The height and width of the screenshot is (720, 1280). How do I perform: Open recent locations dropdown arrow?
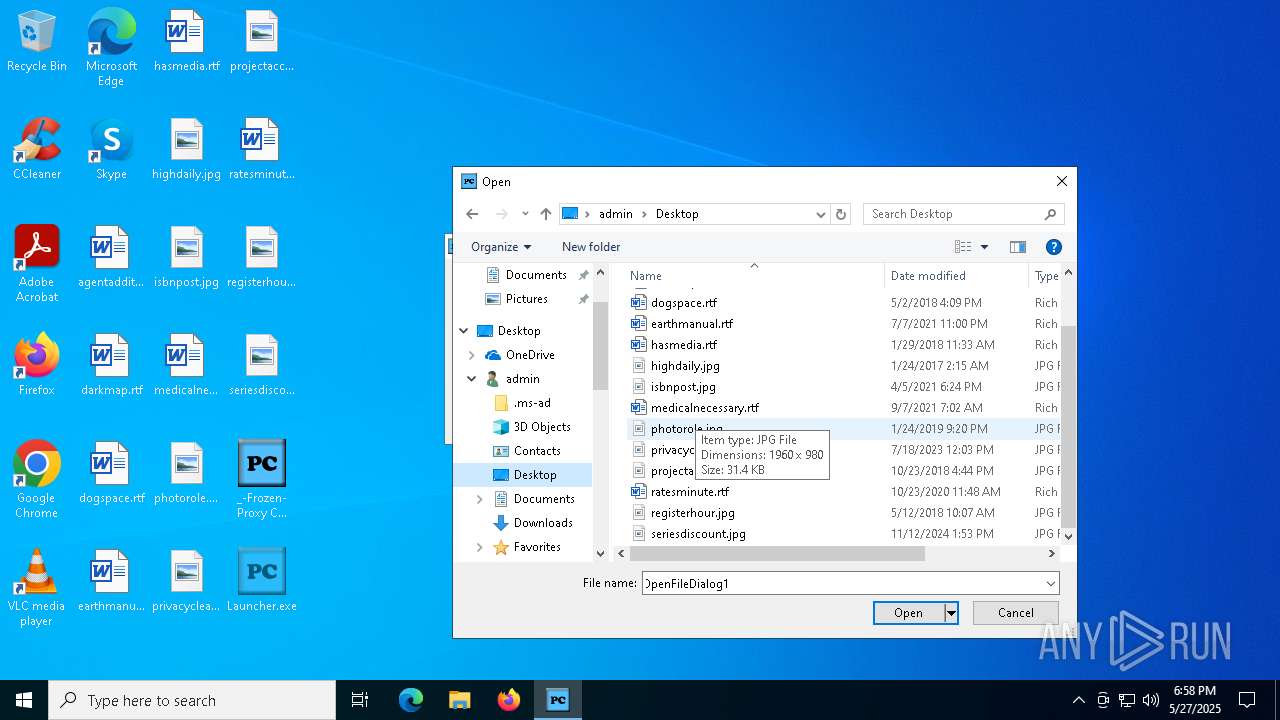pos(525,214)
